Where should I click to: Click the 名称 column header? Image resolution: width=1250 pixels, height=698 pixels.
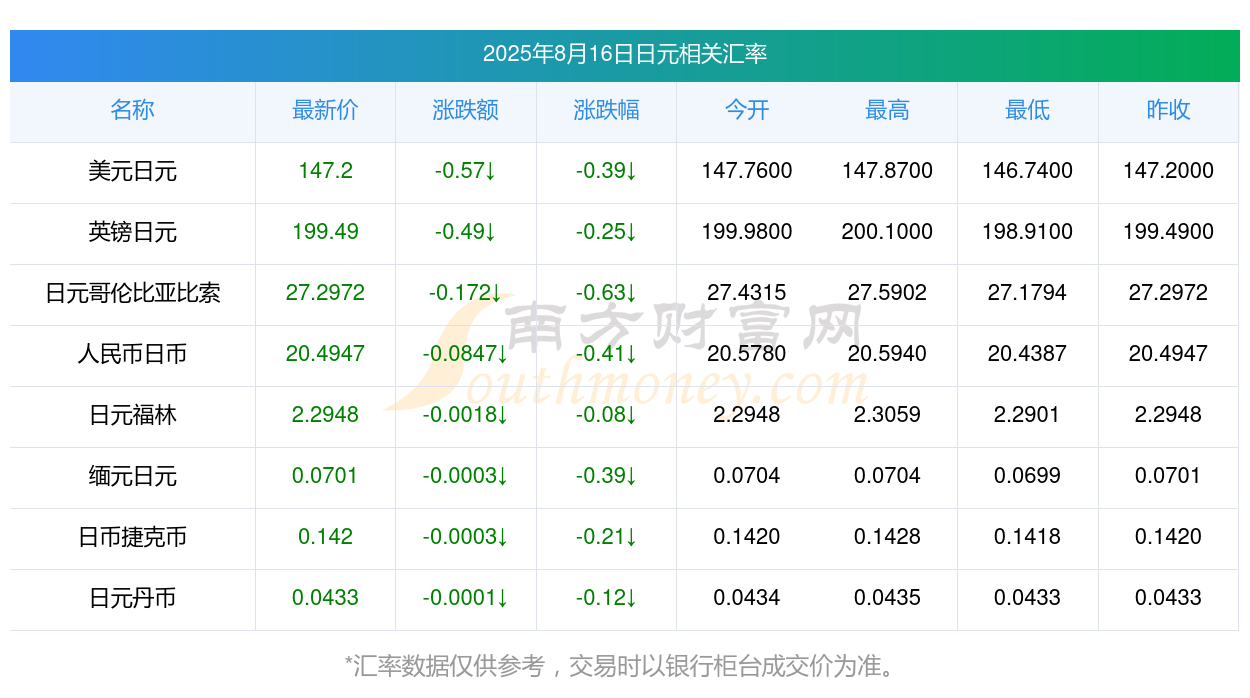point(132,110)
